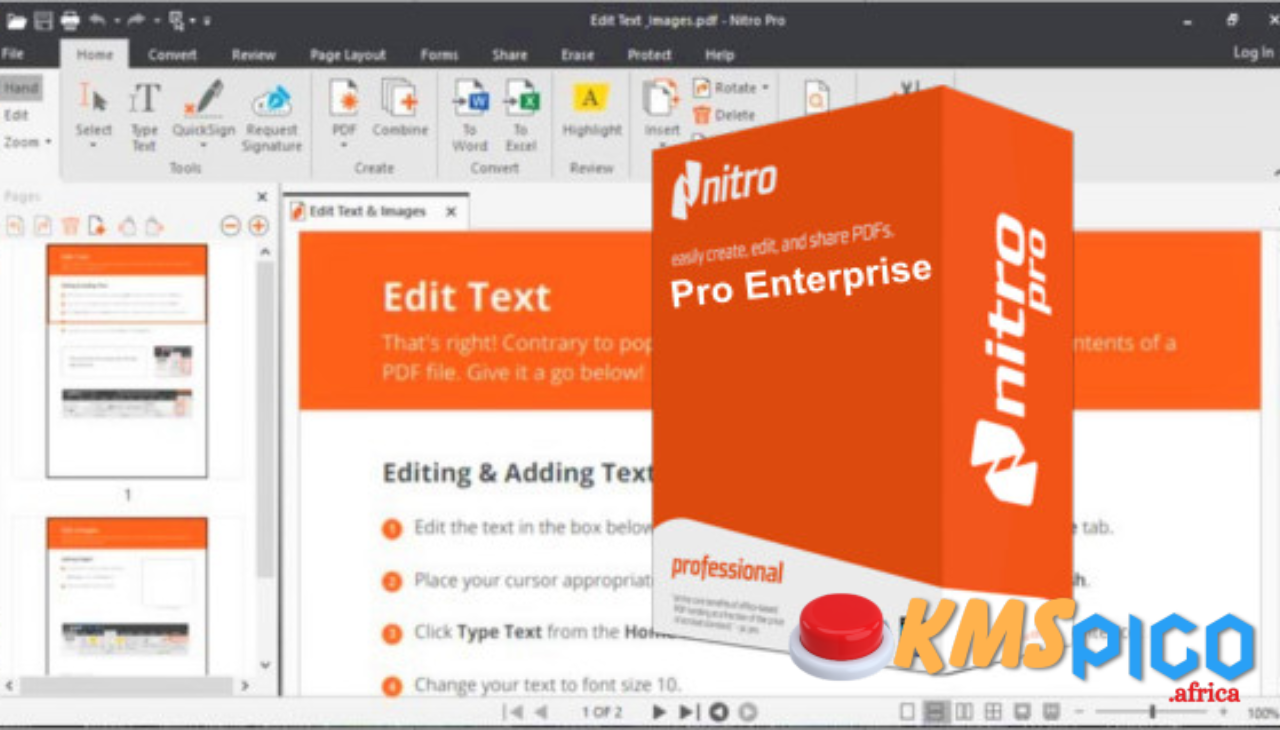Open the Undo history dropdown arrow
Image resolution: width=1280 pixels, height=730 pixels.
pos(116,21)
